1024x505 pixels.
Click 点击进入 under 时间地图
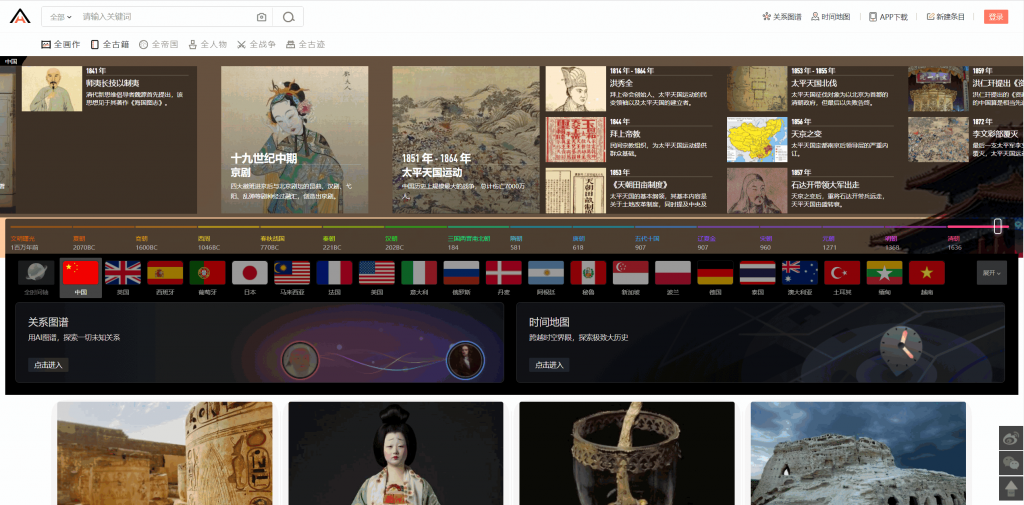[549, 365]
